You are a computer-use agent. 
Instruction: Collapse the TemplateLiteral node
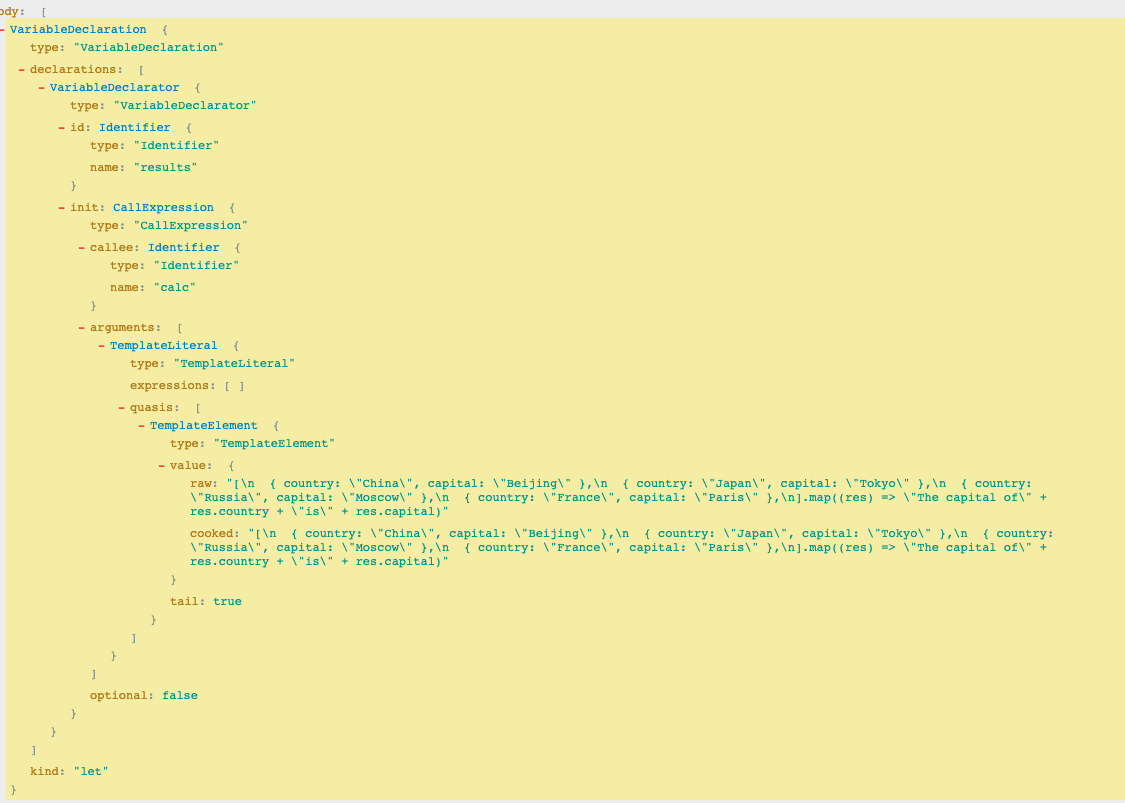pyautogui.click(x=102, y=346)
